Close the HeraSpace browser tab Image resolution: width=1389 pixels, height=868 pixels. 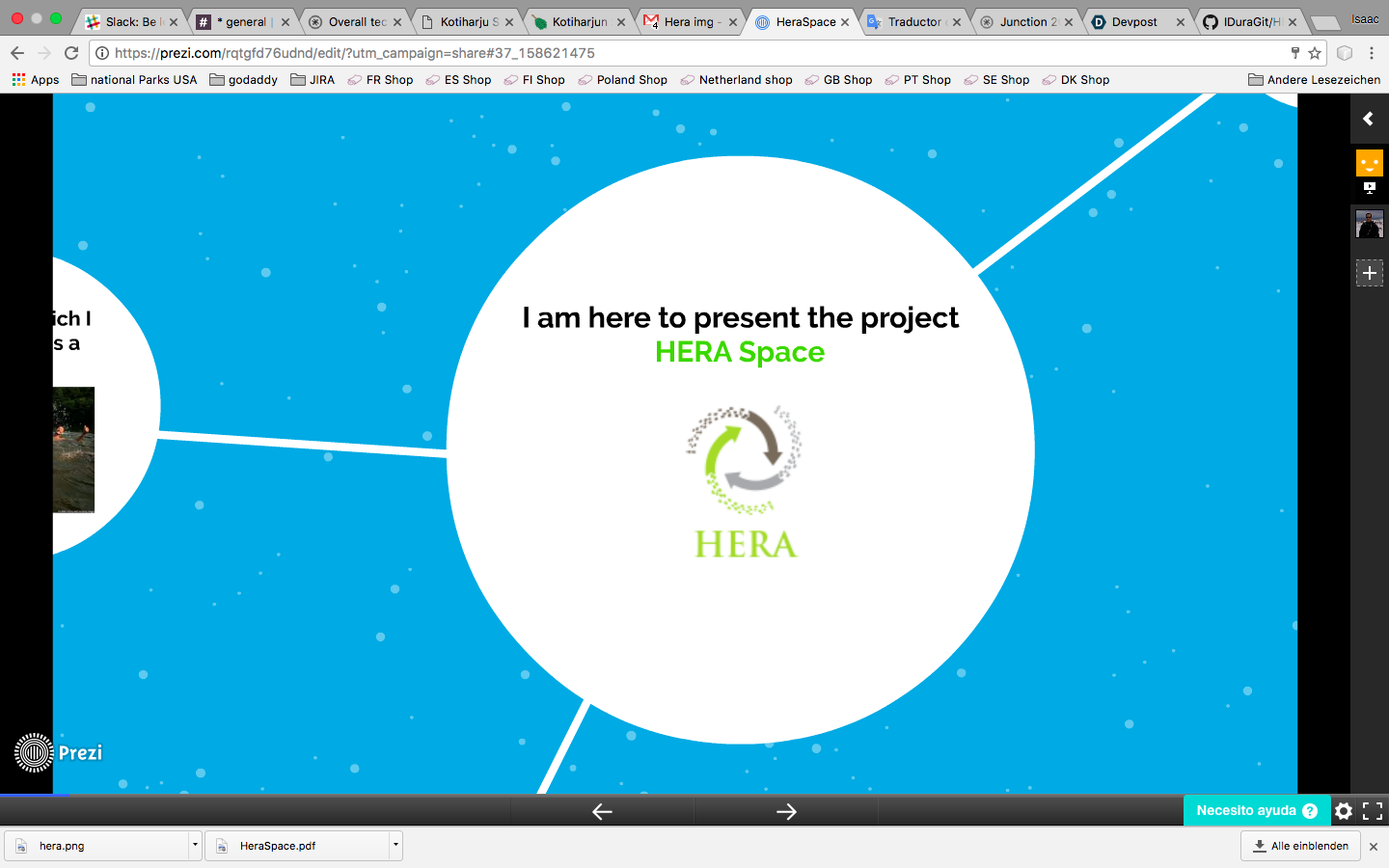click(x=845, y=22)
